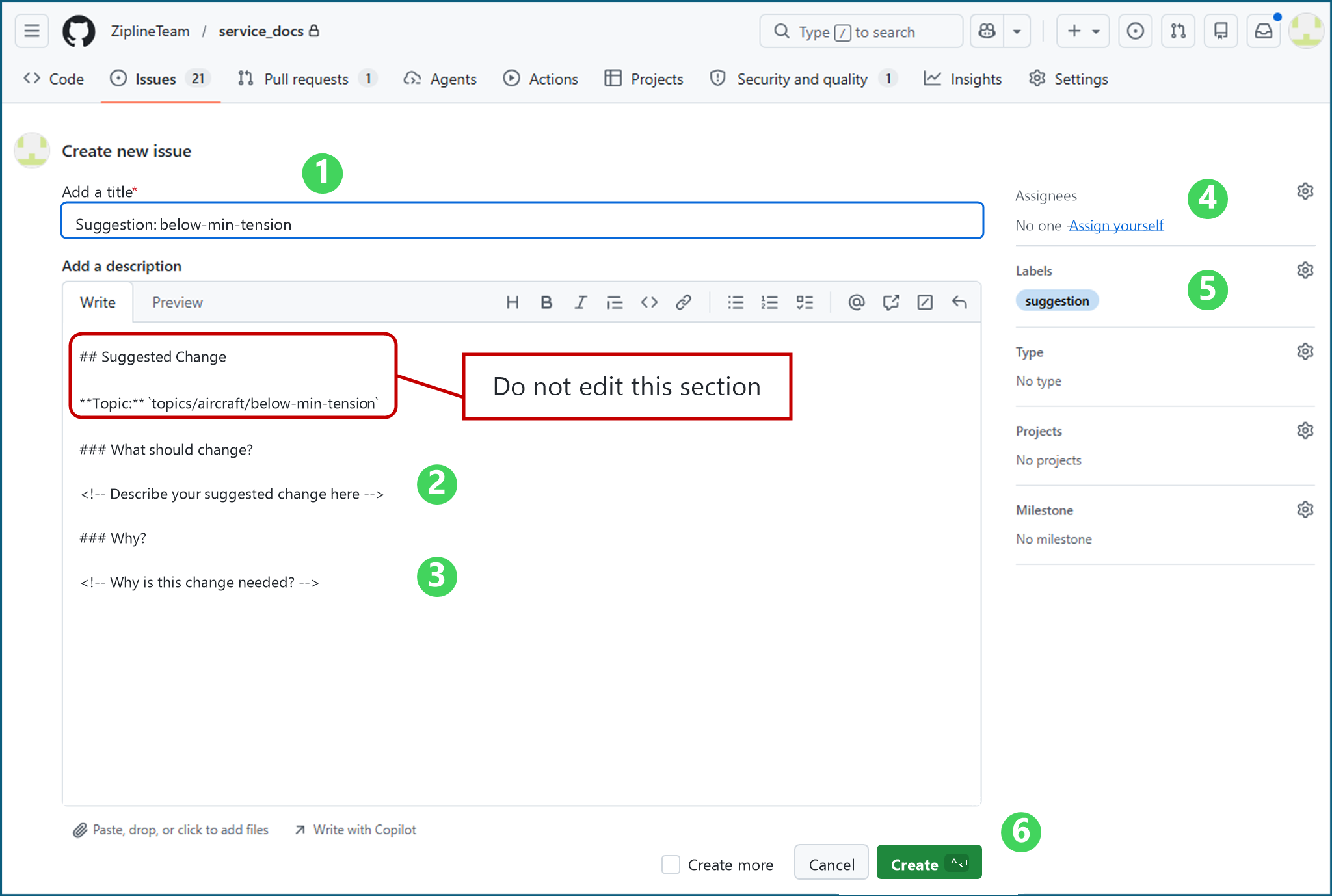
Task: Insert a saved reply
Action: pos(959,302)
